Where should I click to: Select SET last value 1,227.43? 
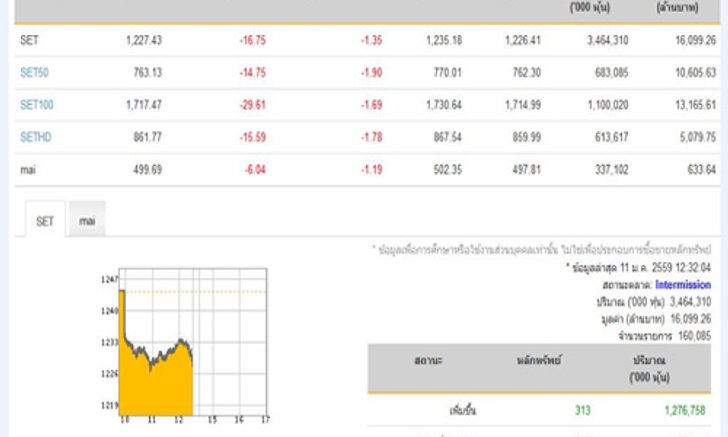(x=144, y=40)
